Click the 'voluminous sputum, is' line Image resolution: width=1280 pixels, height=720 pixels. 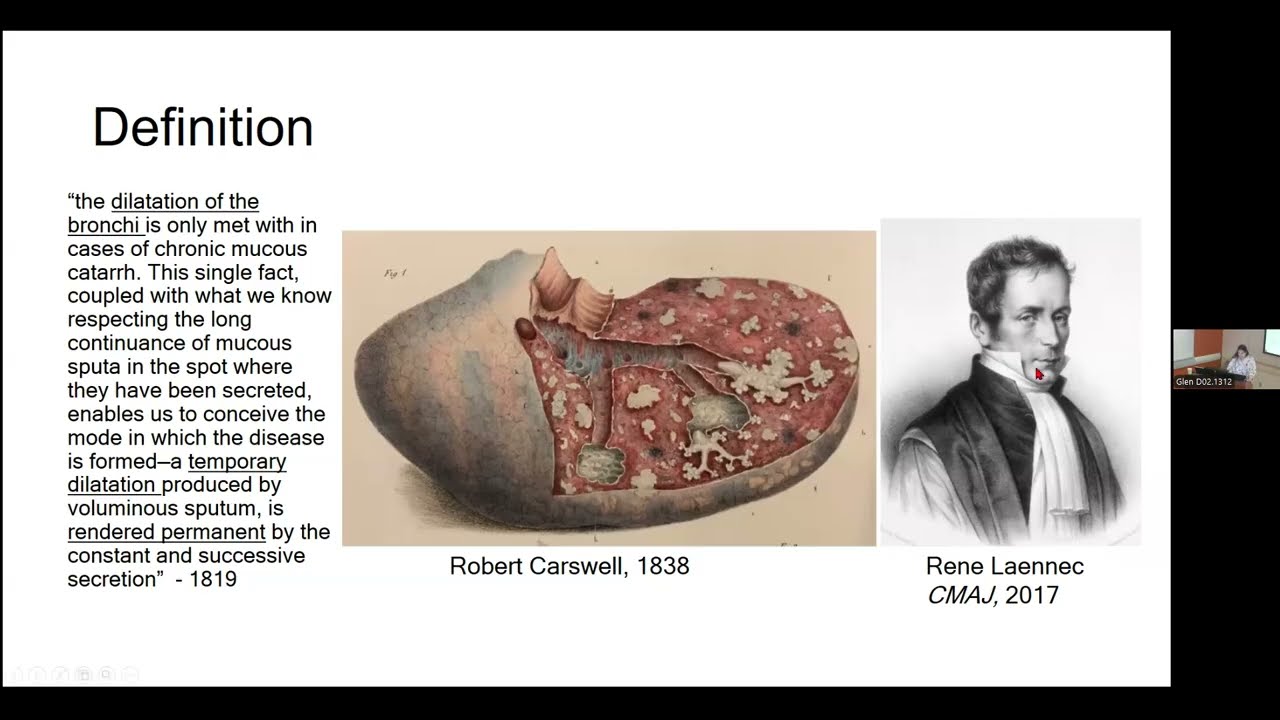(x=176, y=508)
